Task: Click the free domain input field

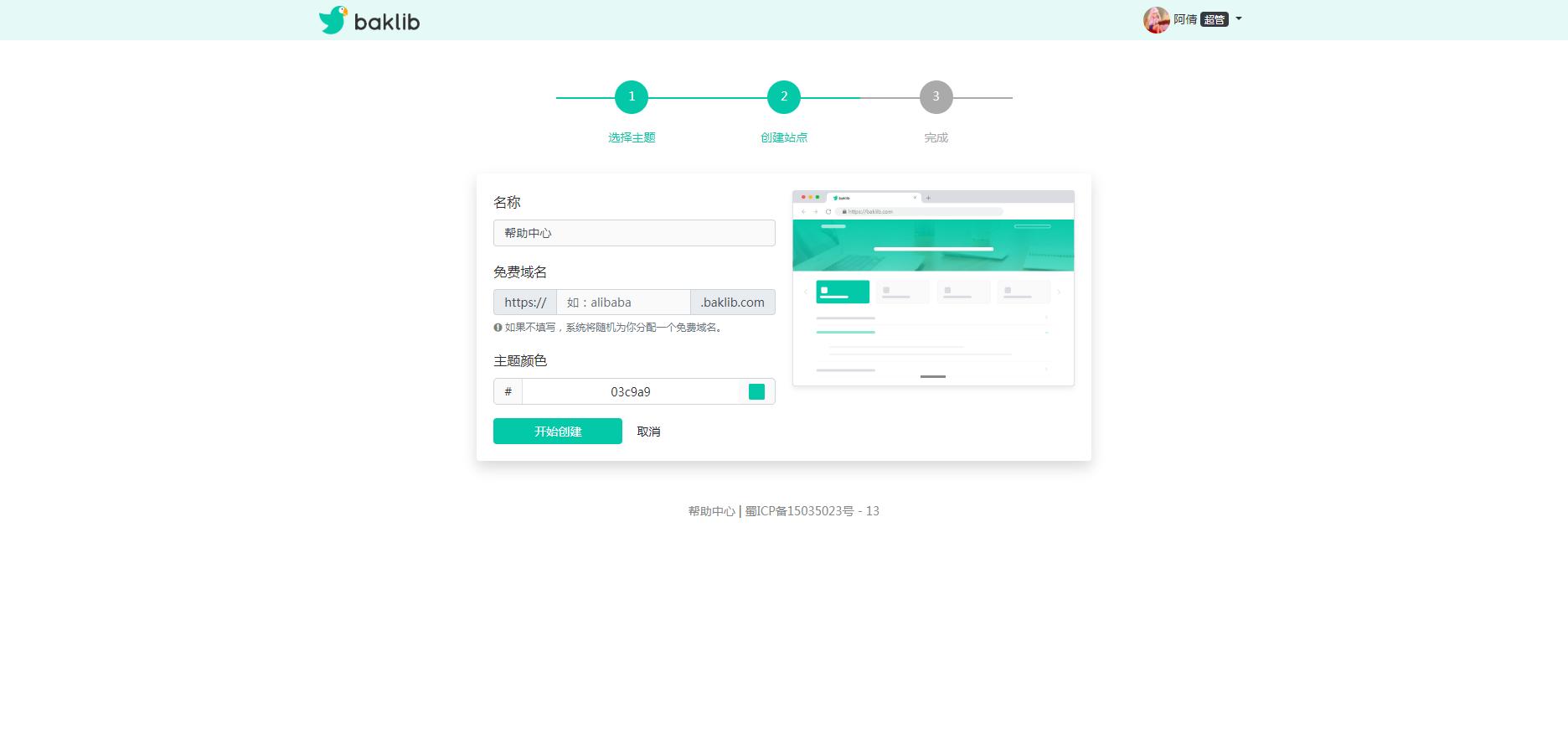Action: pyautogui.click(x=623, y=302)
